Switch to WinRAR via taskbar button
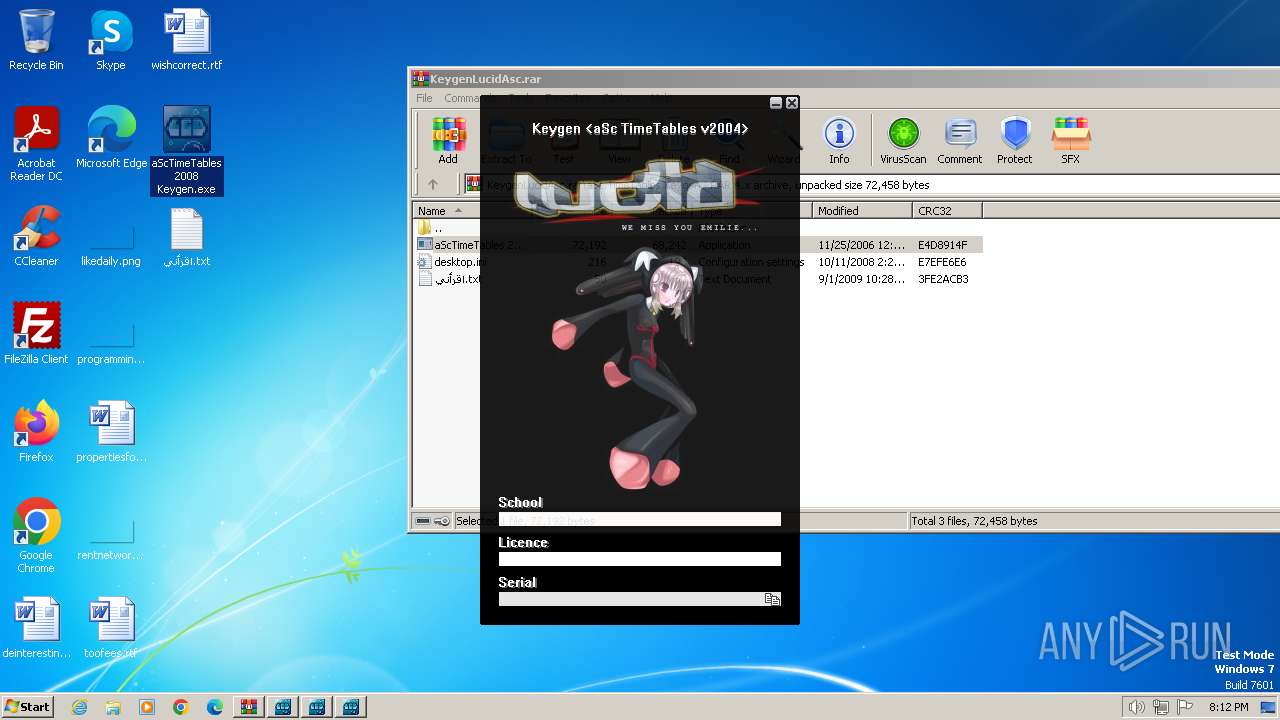The width and height of the screenshot is (1280, 720). click(x=248, y=707)
